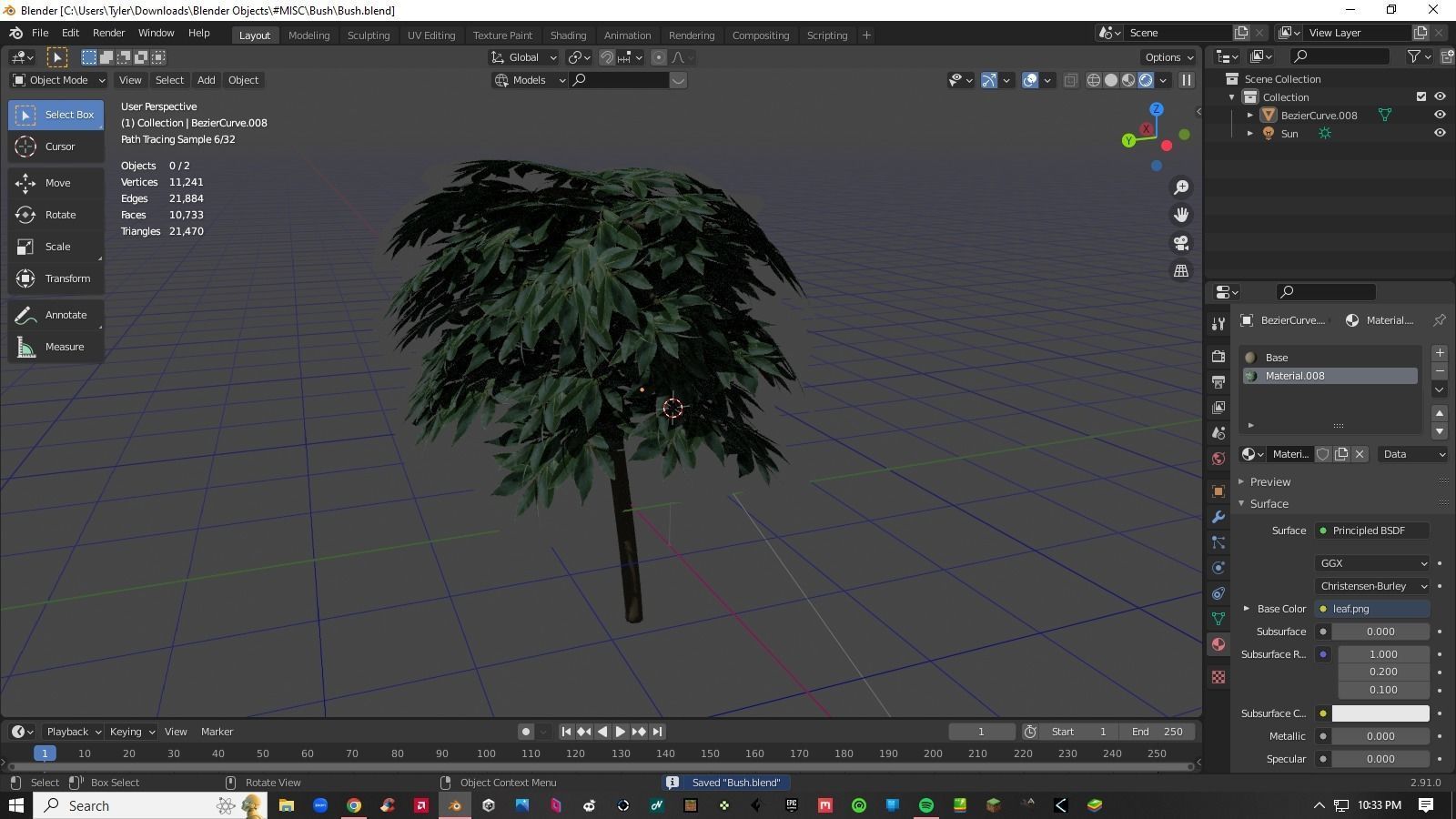
Task: Select the Annotate tool
Action: click(x=56, y=315)
